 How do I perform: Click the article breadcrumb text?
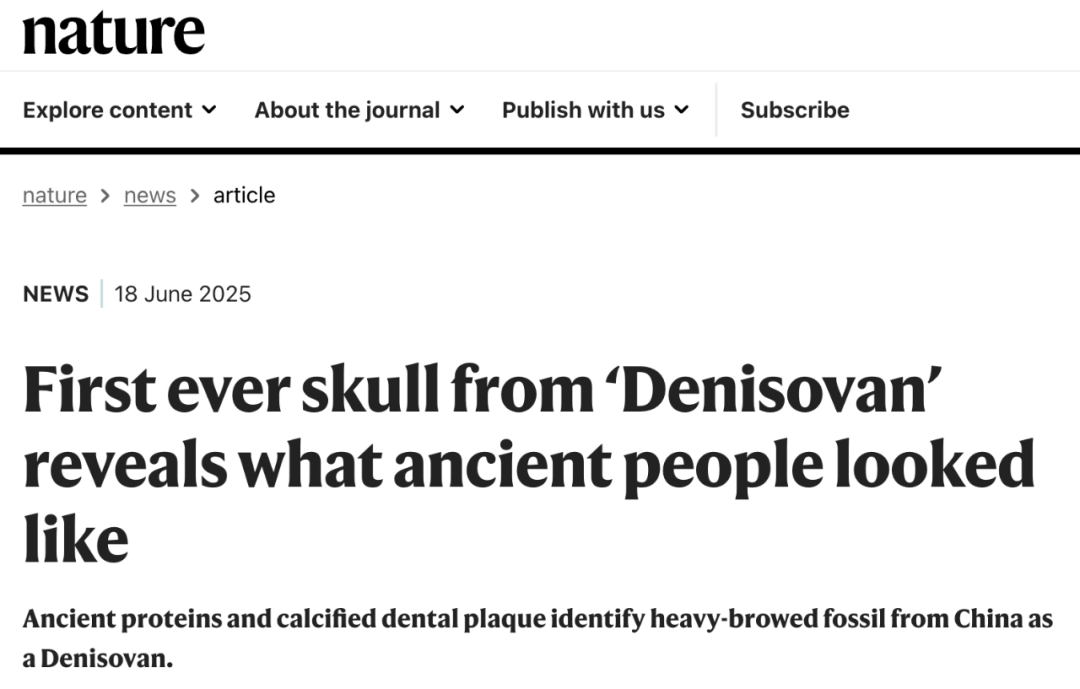[244, 195]
